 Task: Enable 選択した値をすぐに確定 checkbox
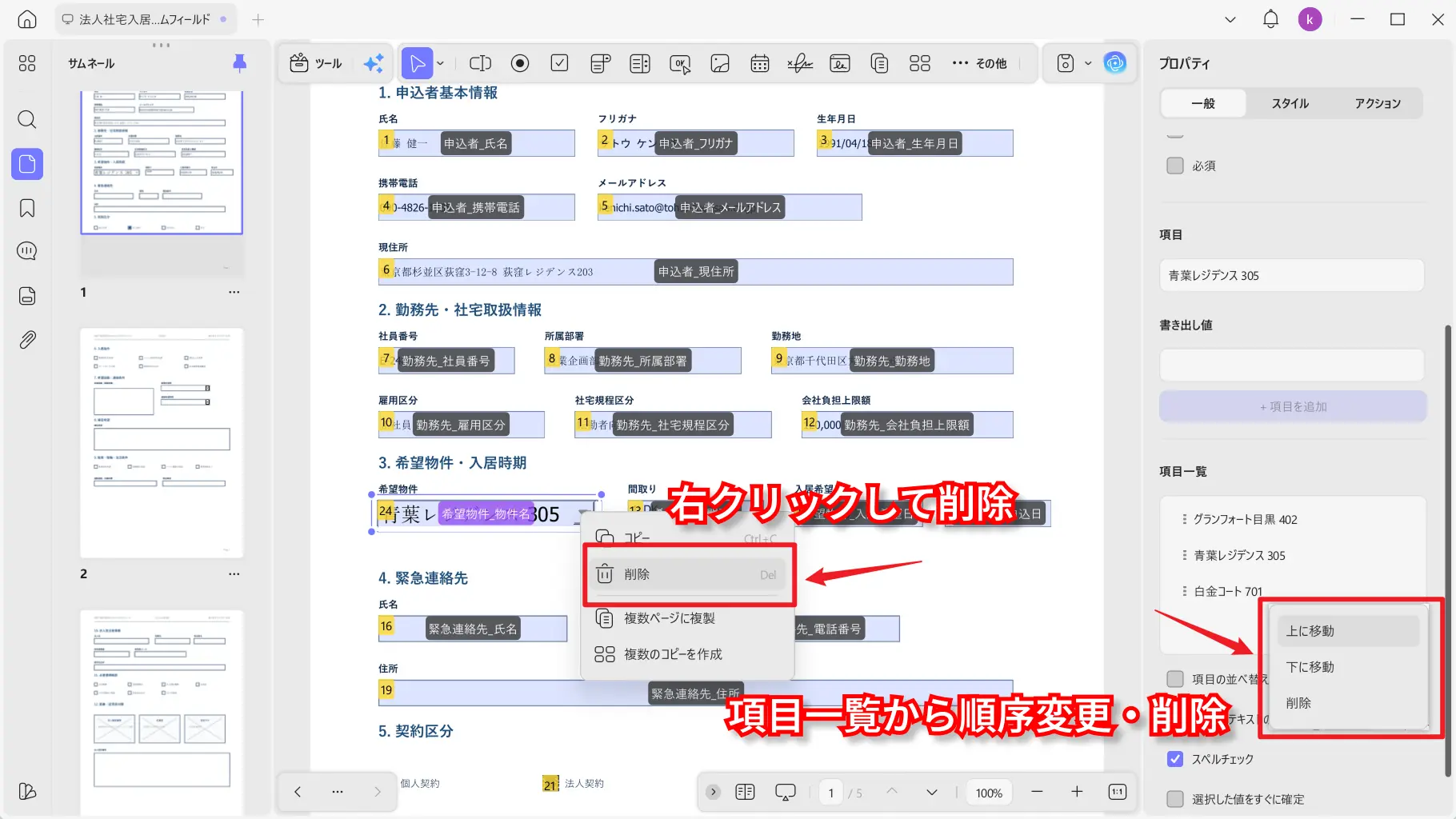coord(1175,799)
